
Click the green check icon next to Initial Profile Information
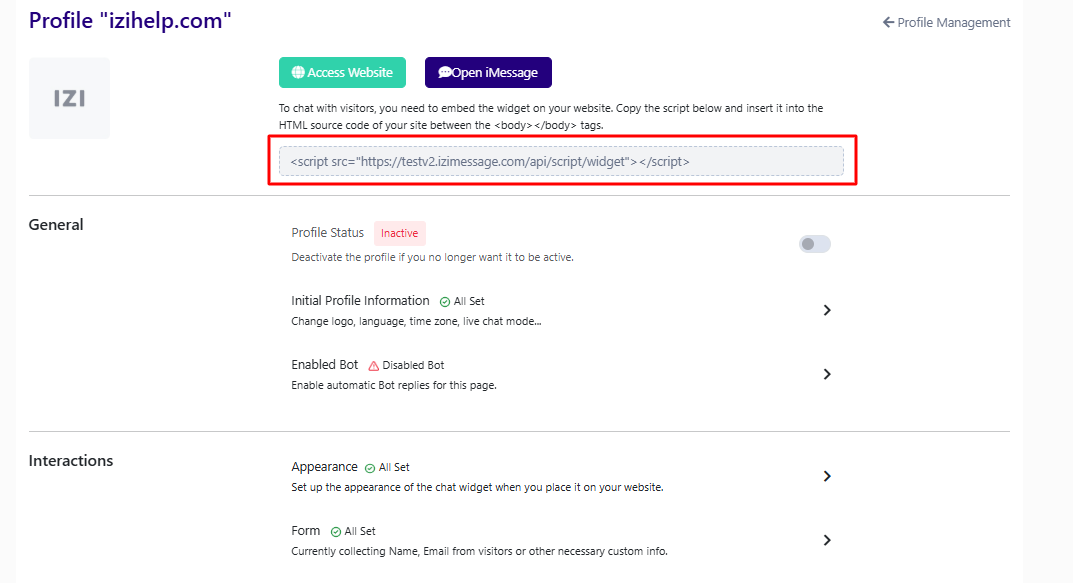click(445, 302)
